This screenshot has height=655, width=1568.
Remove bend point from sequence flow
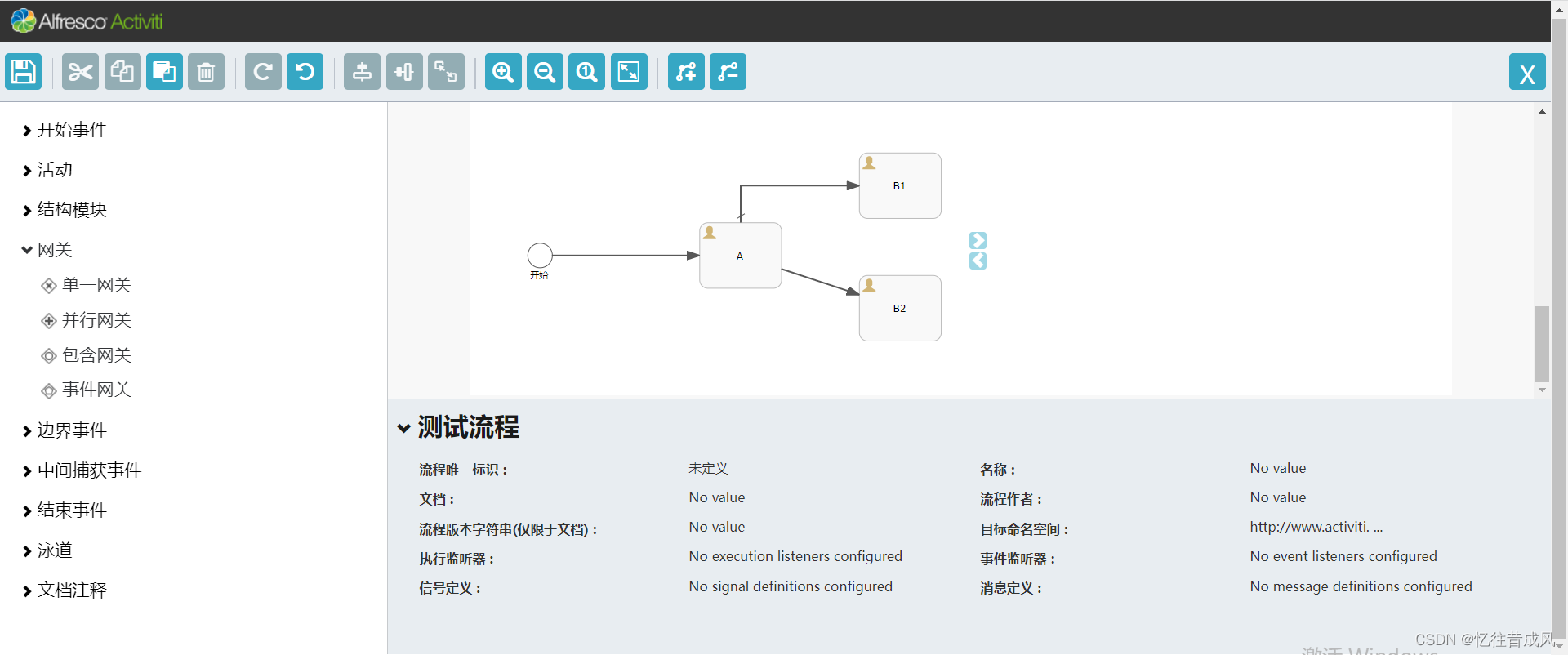tap(728, 72)
